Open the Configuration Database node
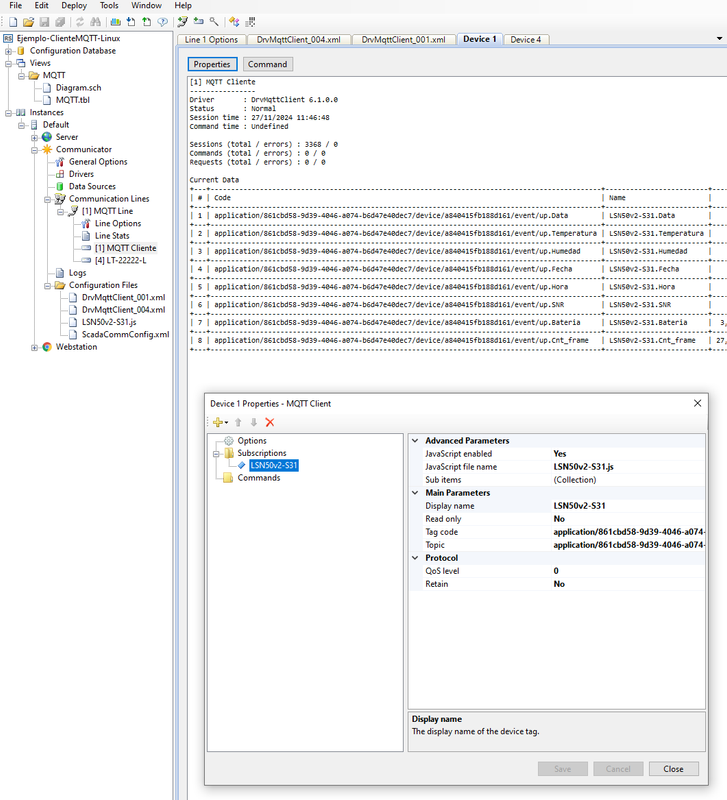 pyautogui.click(x=72, y=51)
